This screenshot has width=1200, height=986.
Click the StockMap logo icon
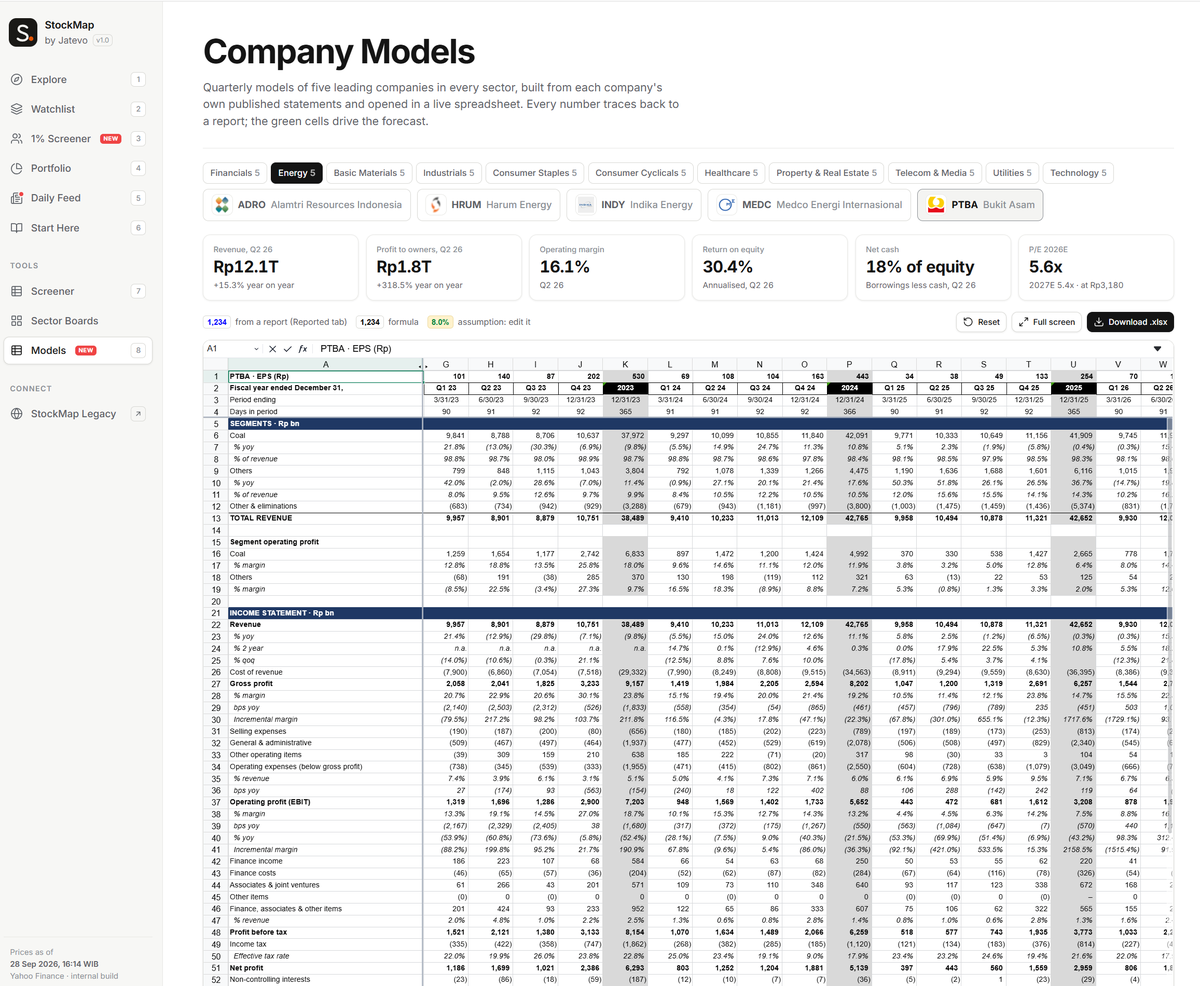[x=23, y=32]
